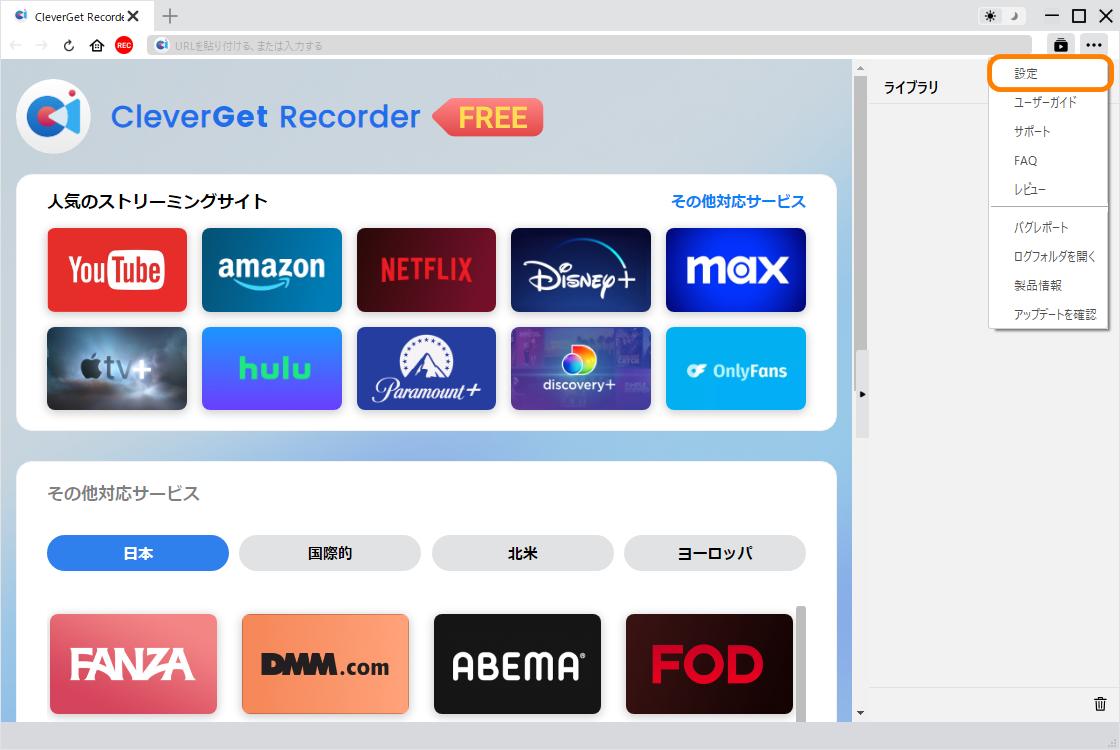Click the red REC record button
Viewport: 1120px width, 750px height.
click(x=124, y=45)
